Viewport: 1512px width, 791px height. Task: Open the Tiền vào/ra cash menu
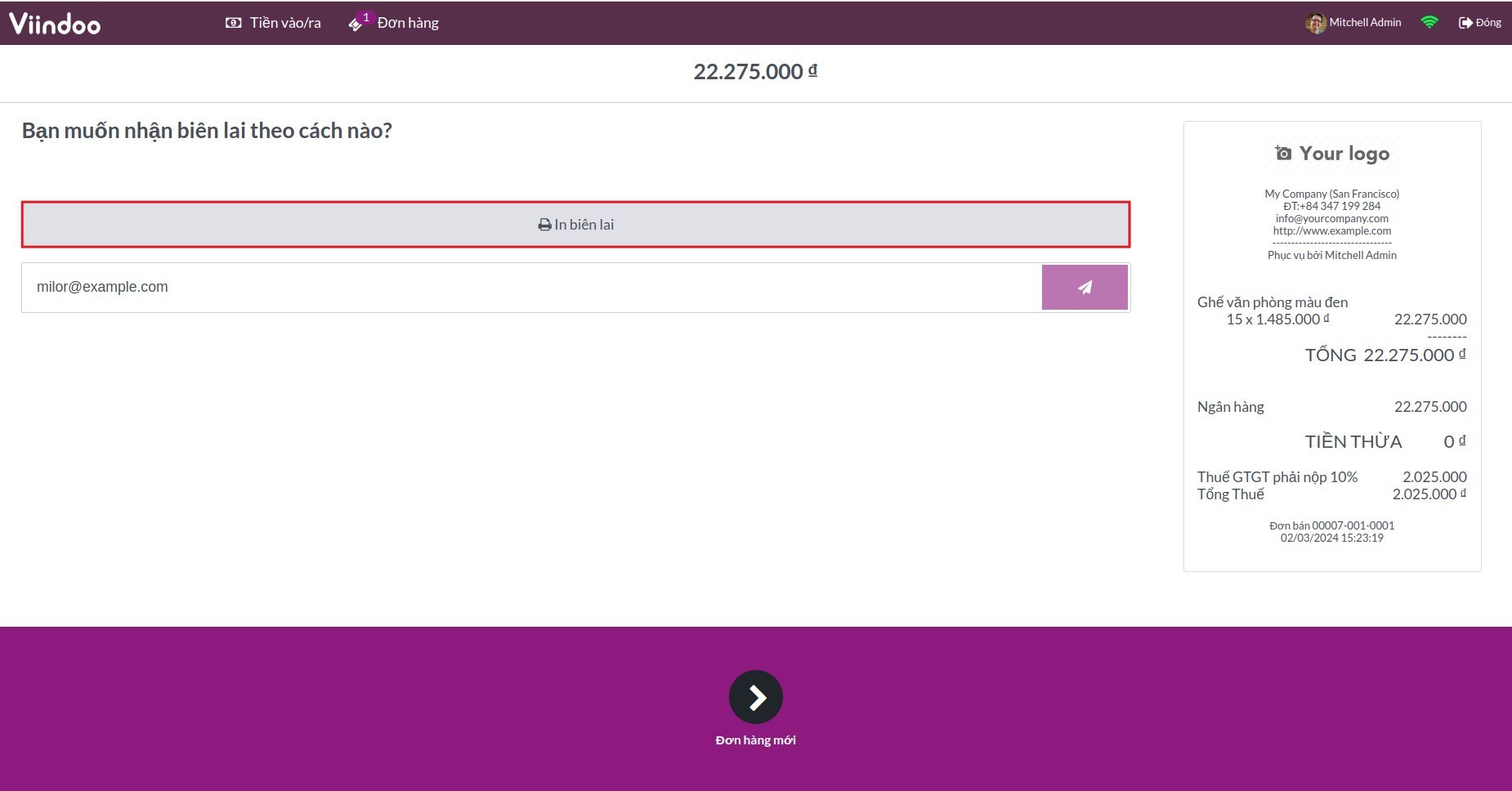tap(273, 23)
